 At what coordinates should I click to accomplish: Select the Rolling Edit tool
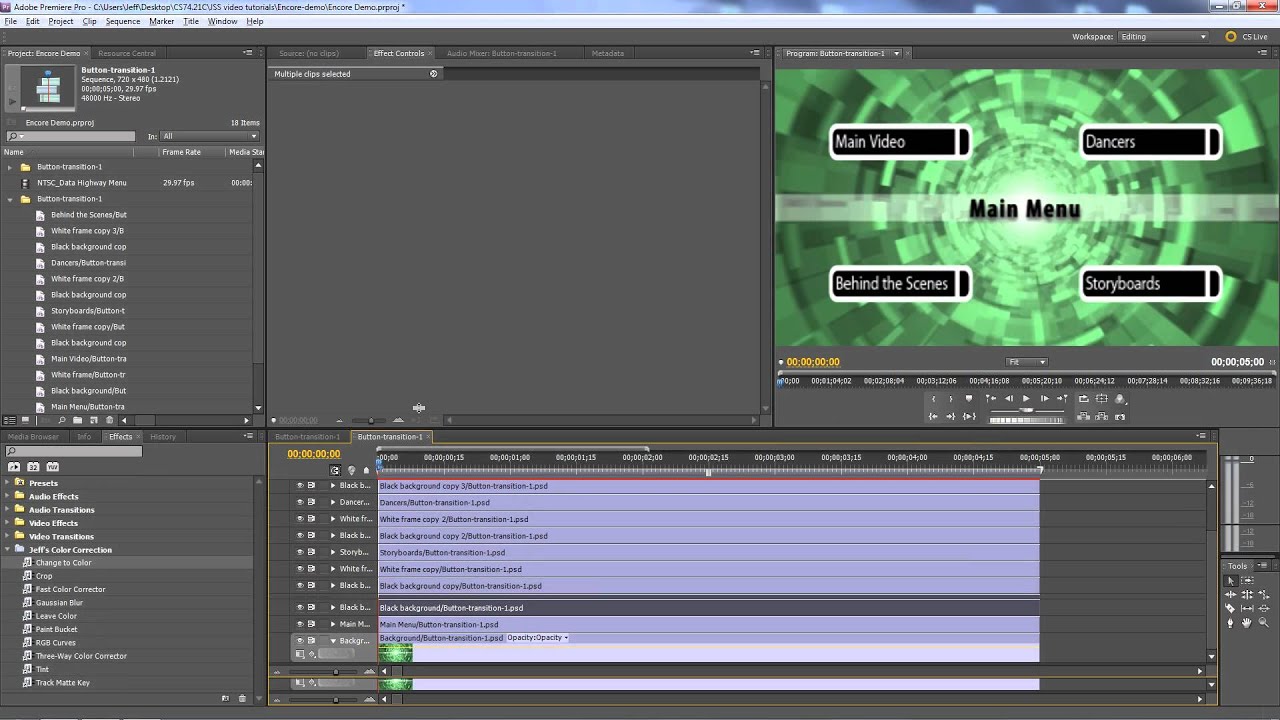point(1247,594)
